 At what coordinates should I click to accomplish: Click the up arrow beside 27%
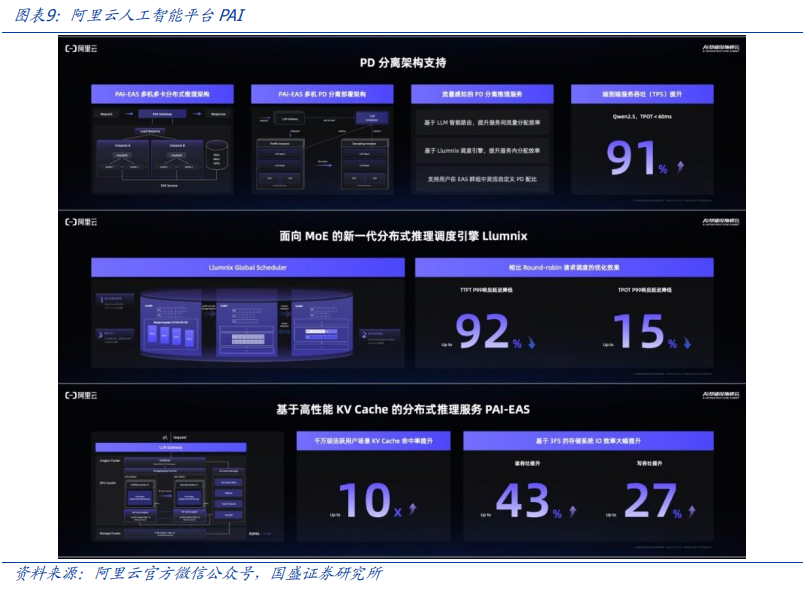692,511
